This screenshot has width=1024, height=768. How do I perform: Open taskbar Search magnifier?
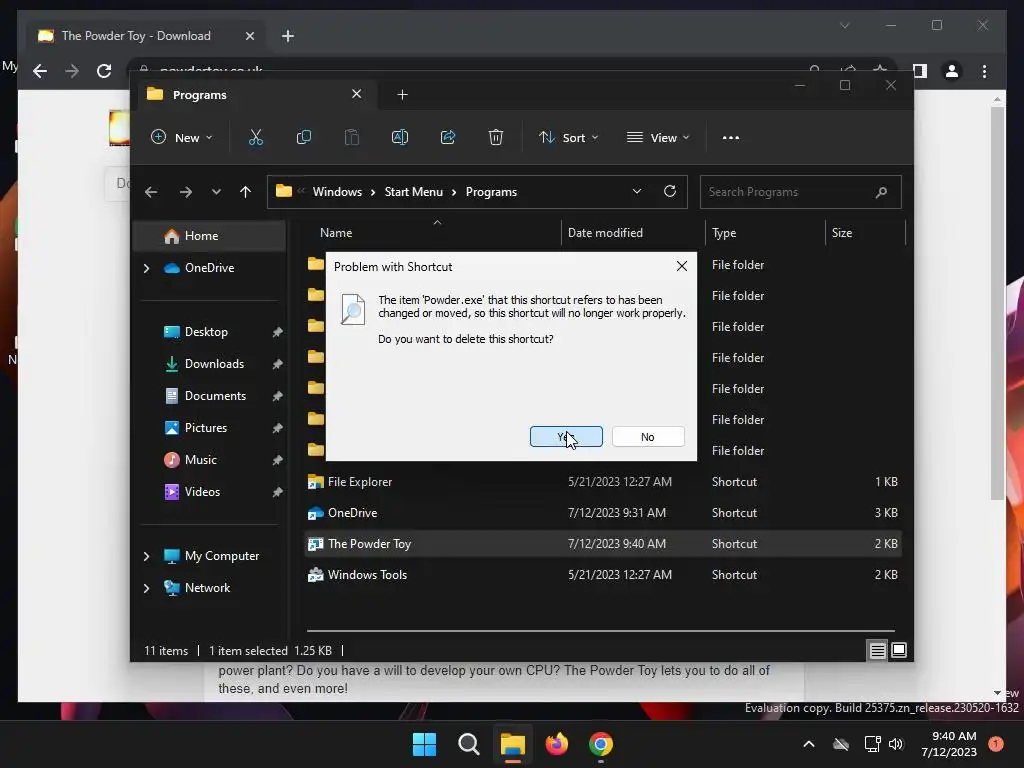(x=468, y=744)
